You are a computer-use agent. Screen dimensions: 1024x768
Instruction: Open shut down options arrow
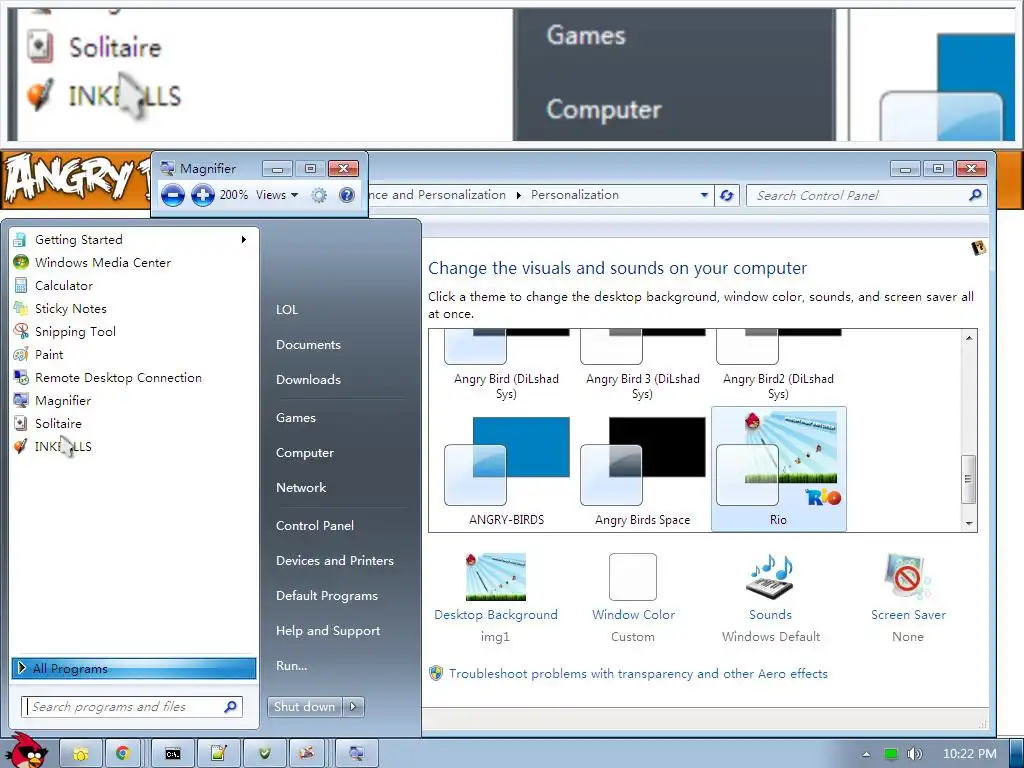click(x=353, y=707)
